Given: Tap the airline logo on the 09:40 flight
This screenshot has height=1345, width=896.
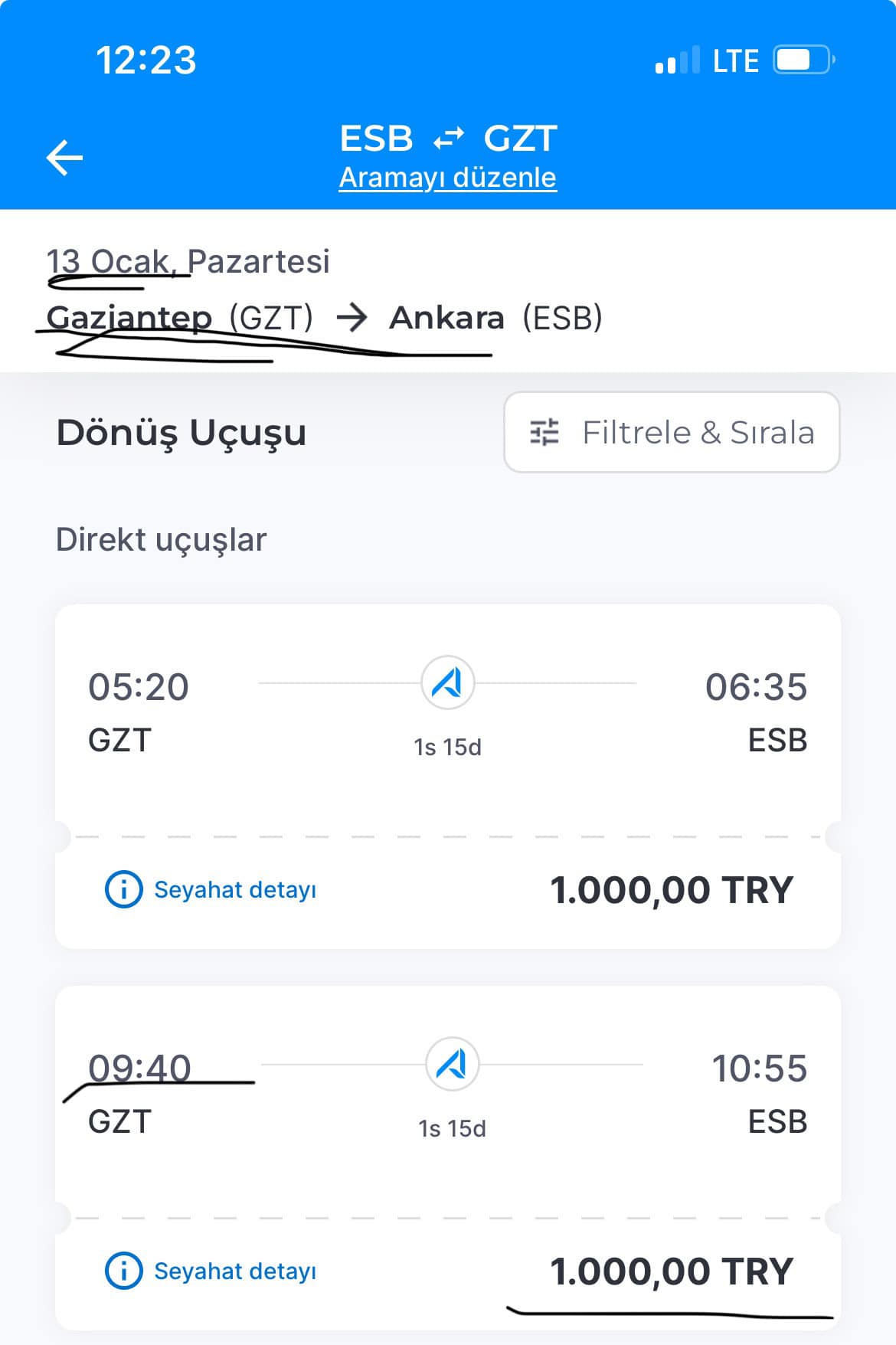Looking at the screenshot, I should [452, 1064].
